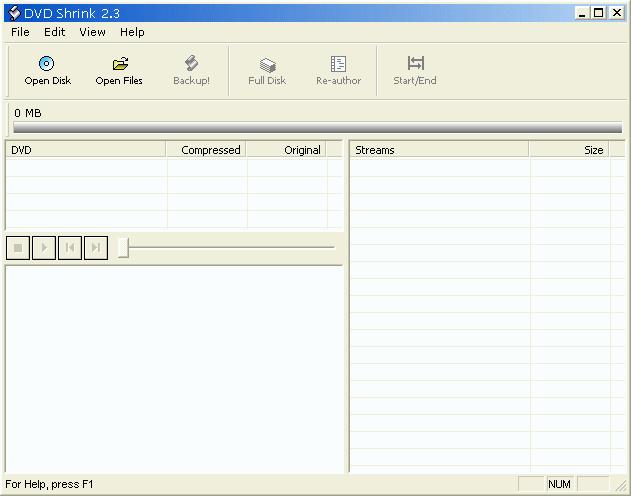Click the Streams column header
This screenshot has height=496, width=631.
[x=439, y=150]
